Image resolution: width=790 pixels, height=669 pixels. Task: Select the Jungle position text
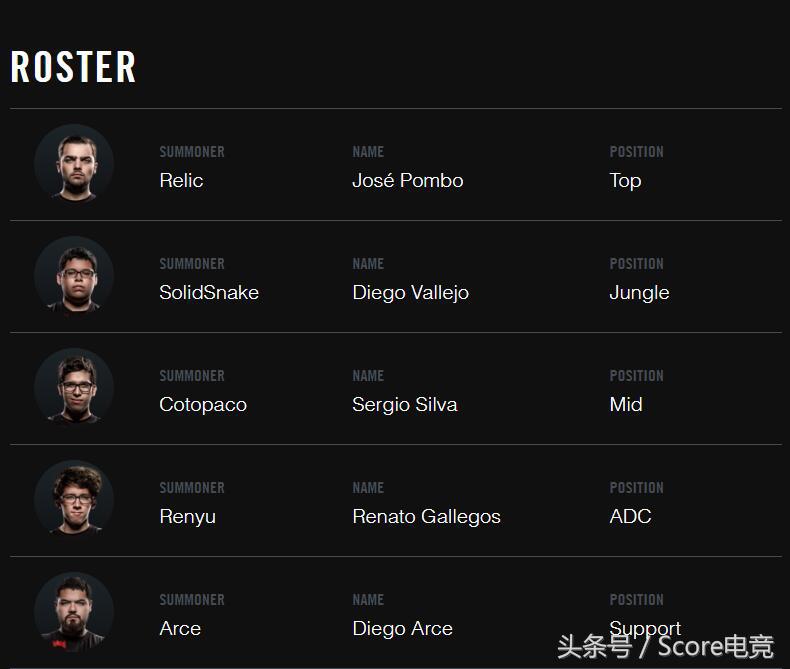point(639,293)
